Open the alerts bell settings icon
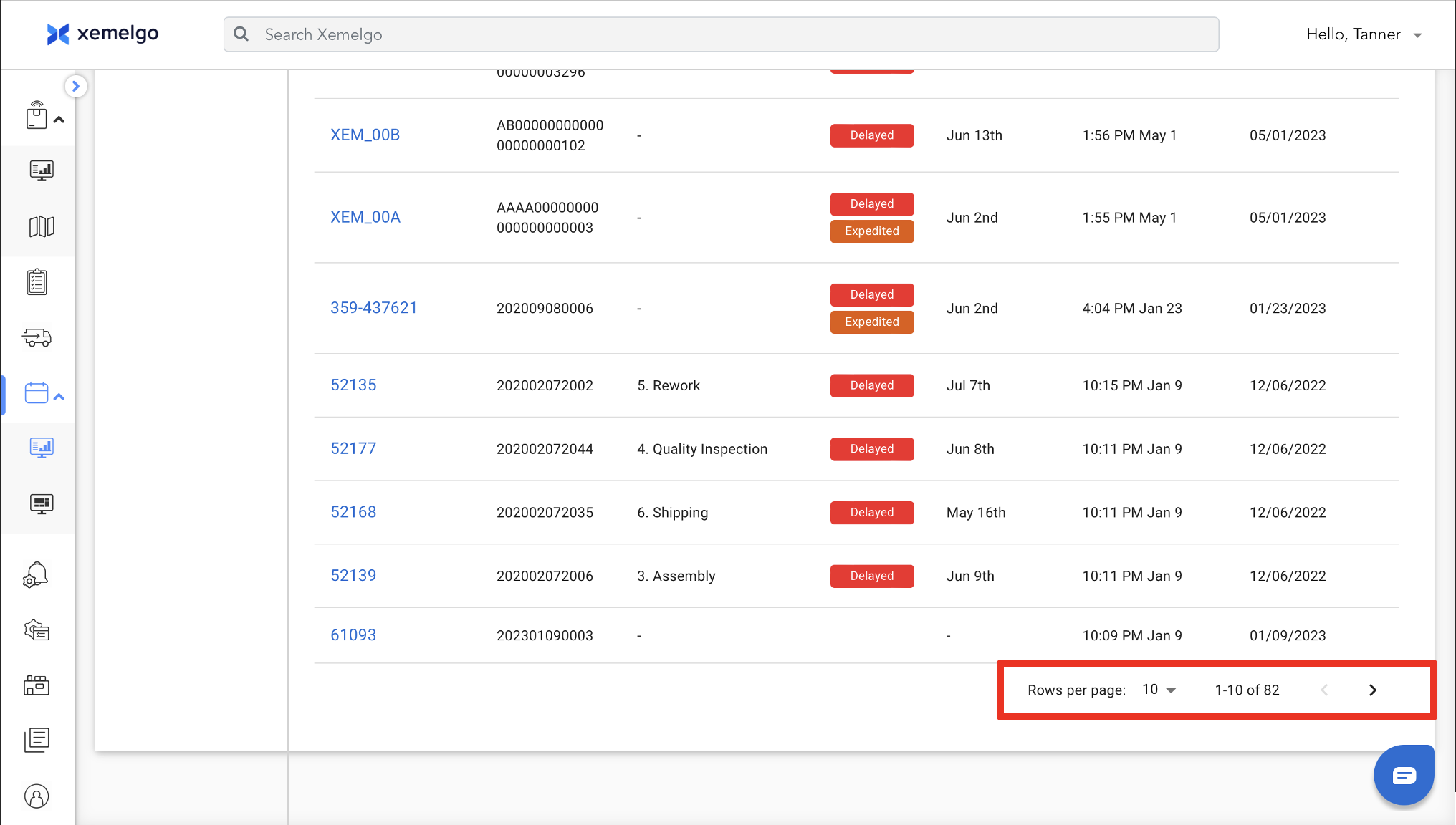1456x825 pixels. [36, 575]
